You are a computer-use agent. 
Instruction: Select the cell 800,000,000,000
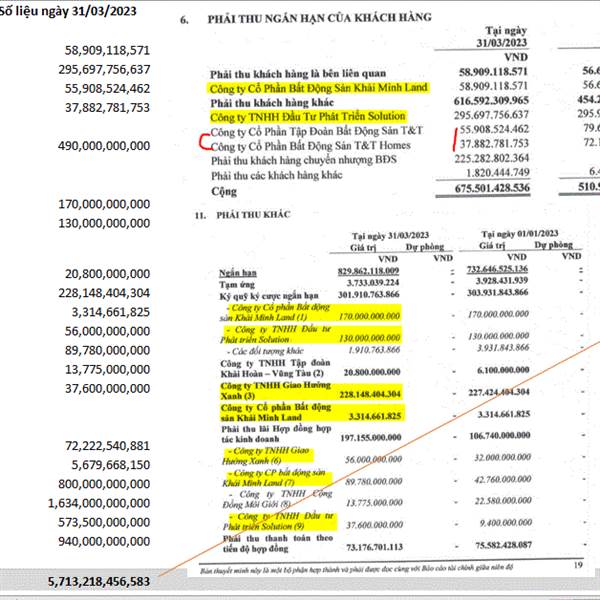104,484
